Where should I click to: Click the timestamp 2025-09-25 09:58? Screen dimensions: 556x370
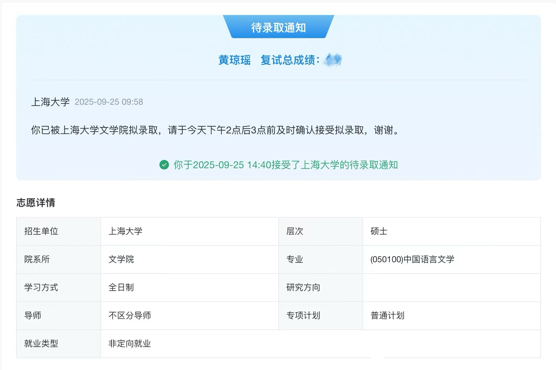point(109,102)
